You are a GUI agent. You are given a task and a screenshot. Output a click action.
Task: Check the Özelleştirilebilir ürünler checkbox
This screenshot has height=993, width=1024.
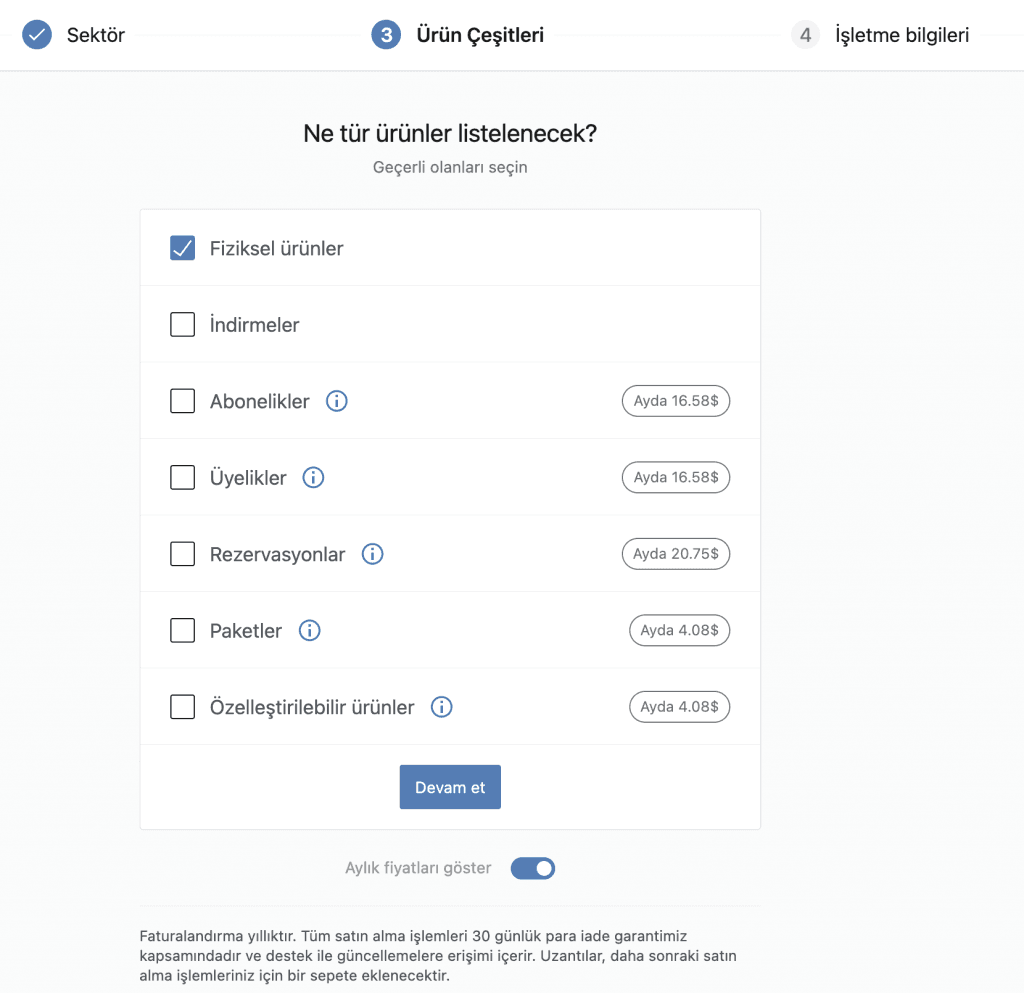[182, 707]
